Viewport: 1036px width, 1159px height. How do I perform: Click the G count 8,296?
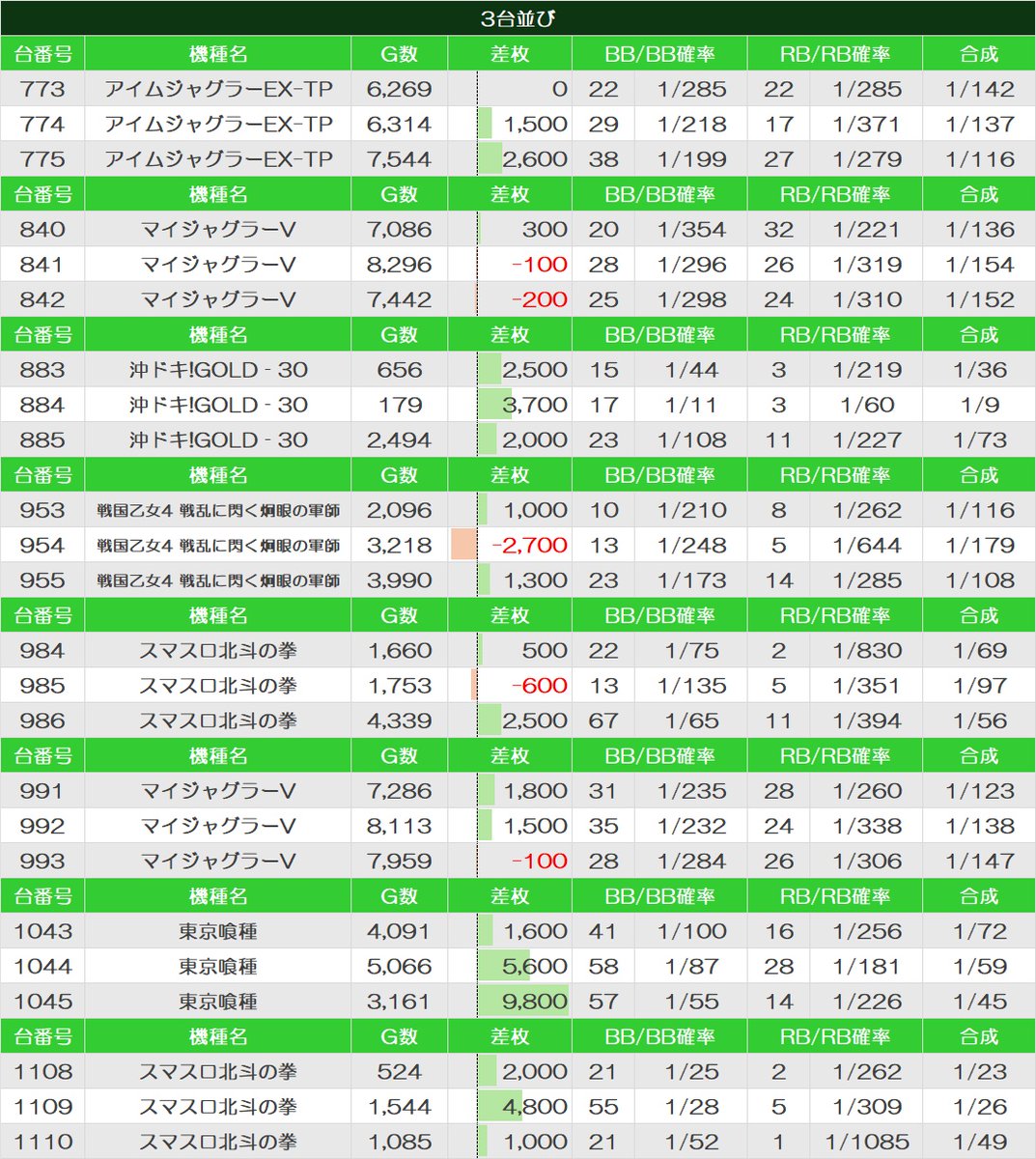(400, 265)
